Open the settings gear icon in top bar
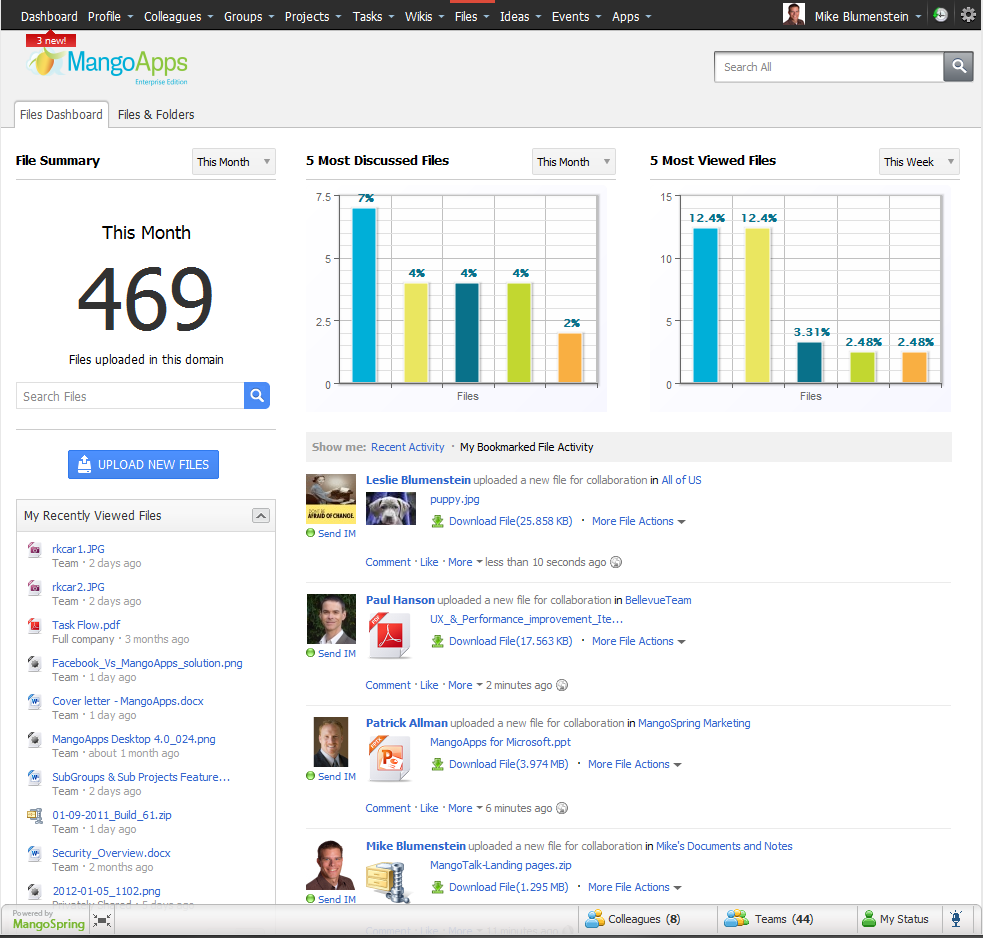983x938 pixels. coord(968,15)
